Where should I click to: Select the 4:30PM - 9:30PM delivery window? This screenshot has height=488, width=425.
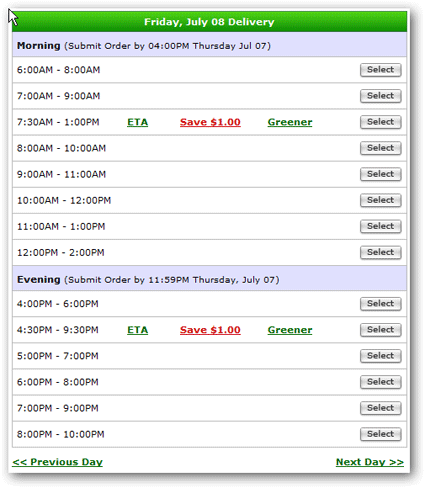380,330
